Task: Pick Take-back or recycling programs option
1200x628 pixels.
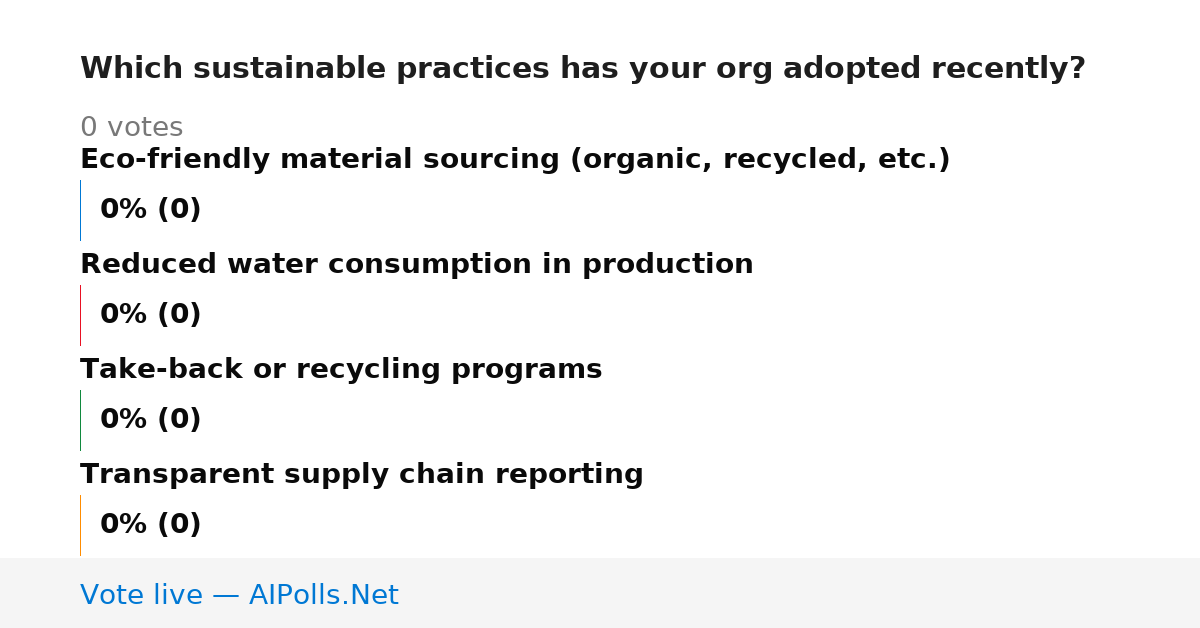Action: pyautogui.click(x=341, y=370)
